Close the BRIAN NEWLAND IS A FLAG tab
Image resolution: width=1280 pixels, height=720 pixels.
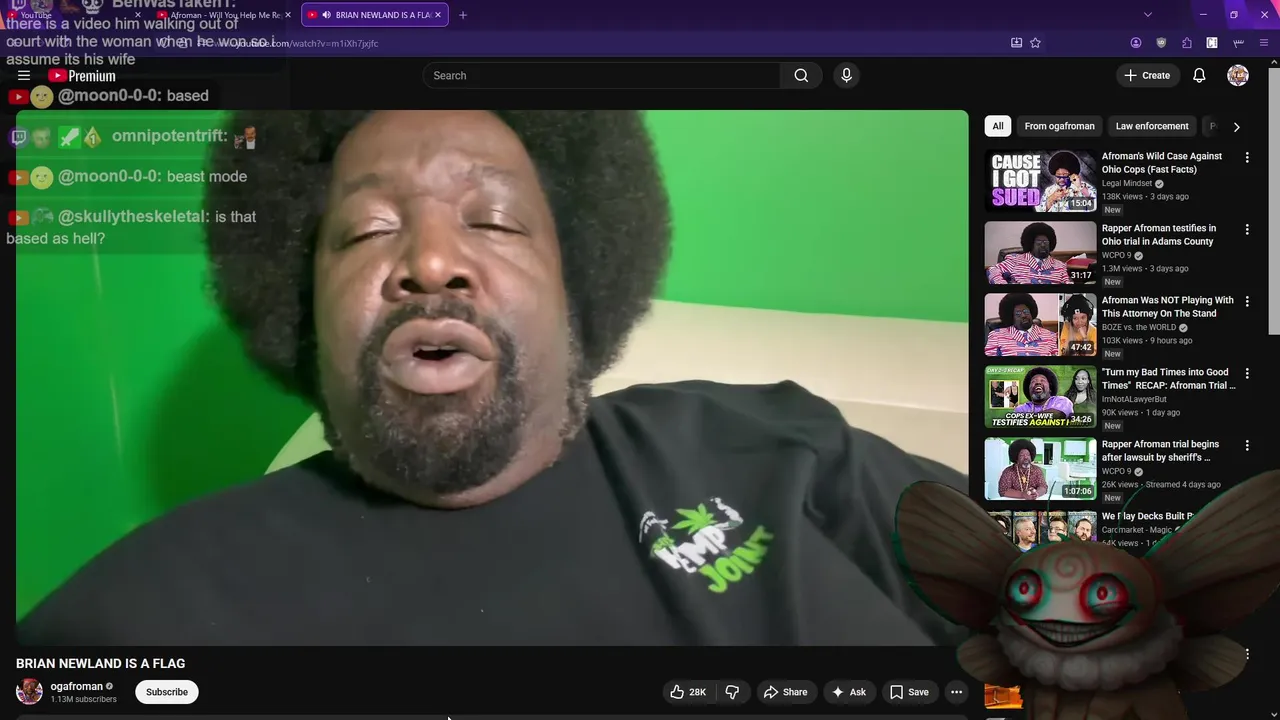click(437, 15)
